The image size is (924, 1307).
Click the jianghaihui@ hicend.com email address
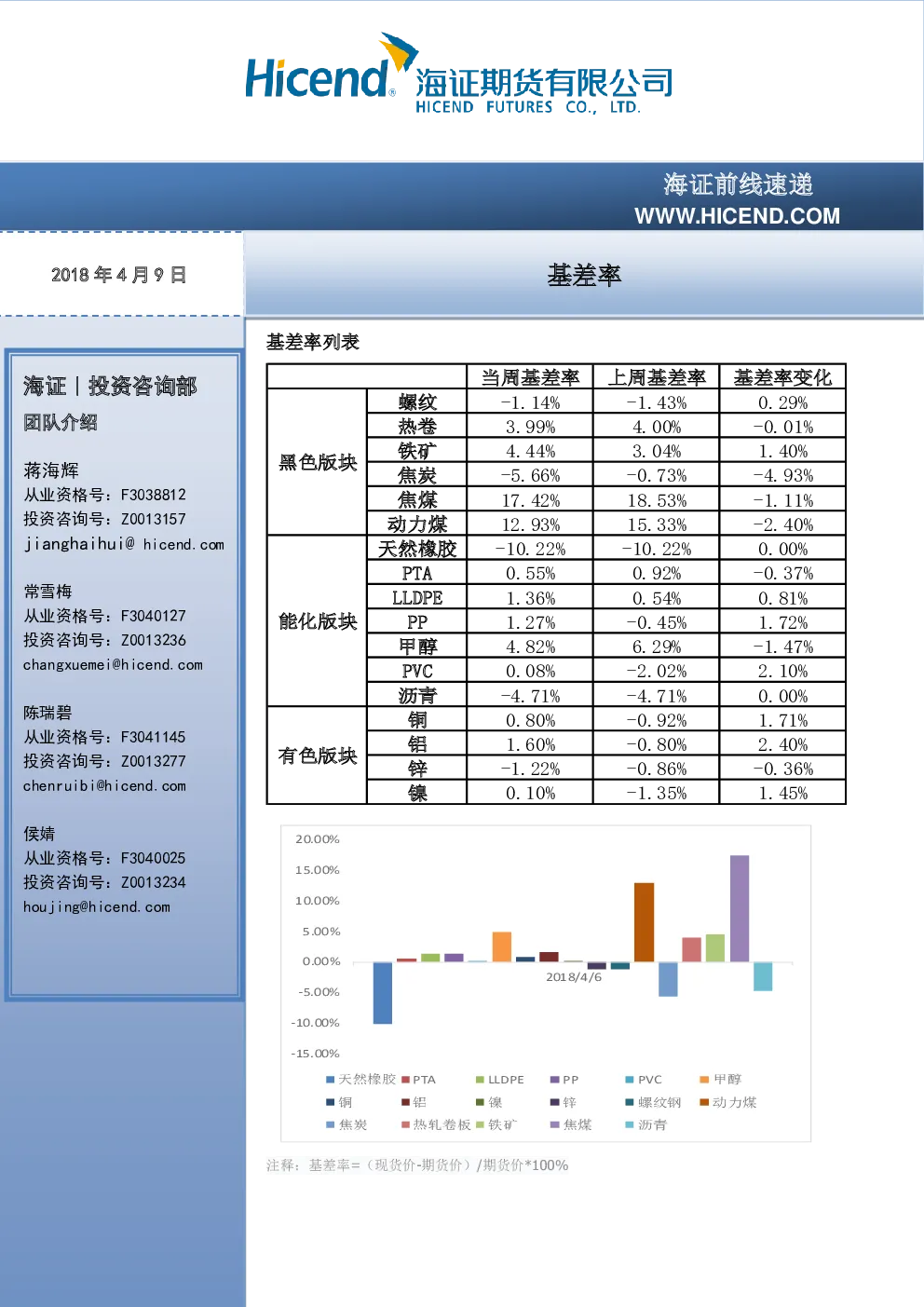coord(124,544)
